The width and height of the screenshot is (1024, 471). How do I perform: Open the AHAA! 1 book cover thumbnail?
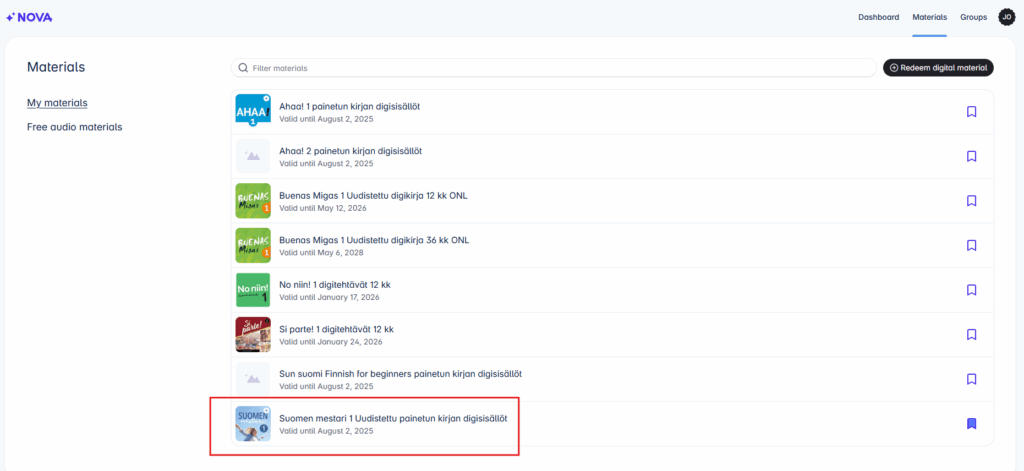click(x=253, y=111)
